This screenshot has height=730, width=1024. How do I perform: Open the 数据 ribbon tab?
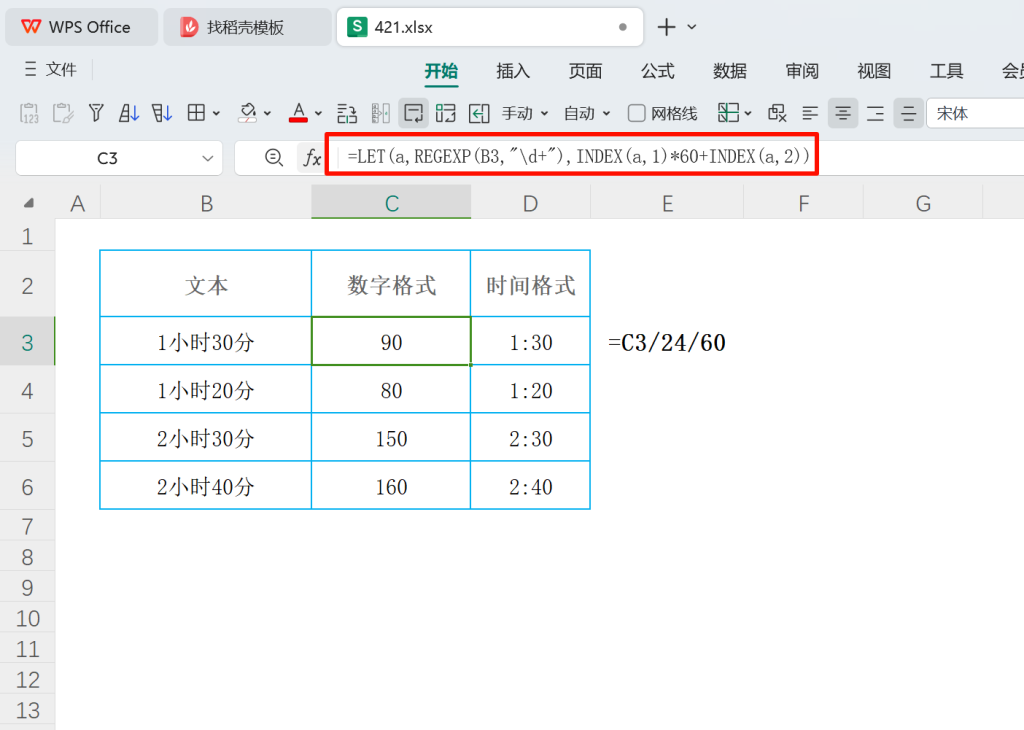[729, 71]
